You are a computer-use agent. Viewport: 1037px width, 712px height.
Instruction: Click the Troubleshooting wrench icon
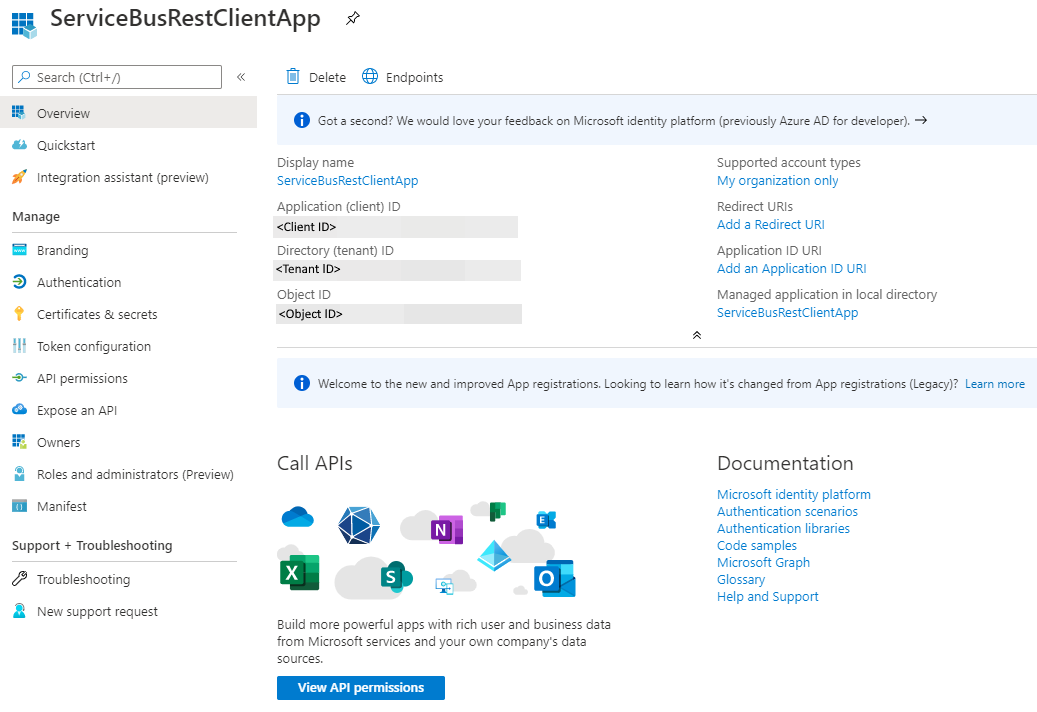click(20, 579)
